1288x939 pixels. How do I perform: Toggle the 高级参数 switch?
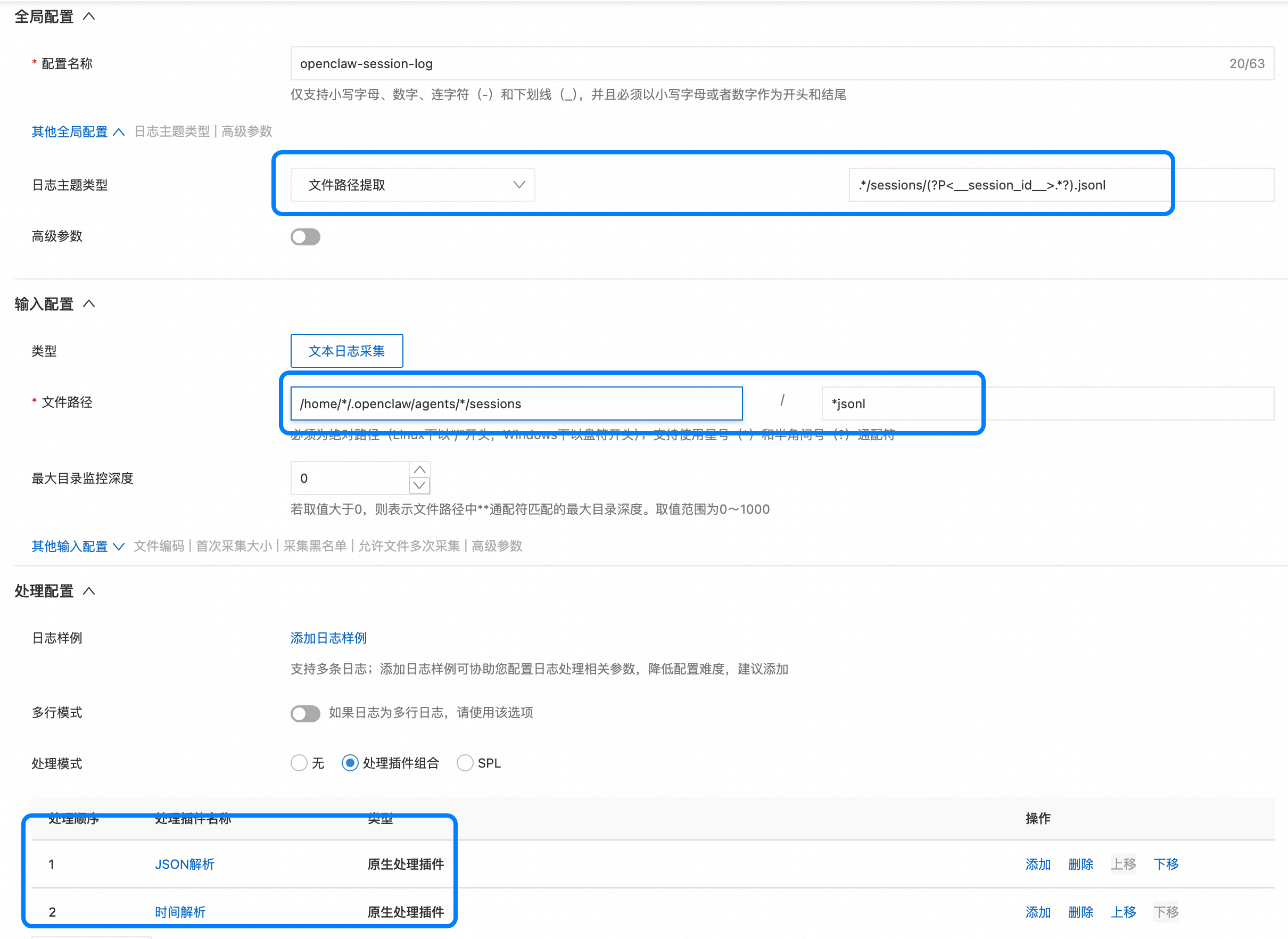pyautogui.click(x=305, y=236)
